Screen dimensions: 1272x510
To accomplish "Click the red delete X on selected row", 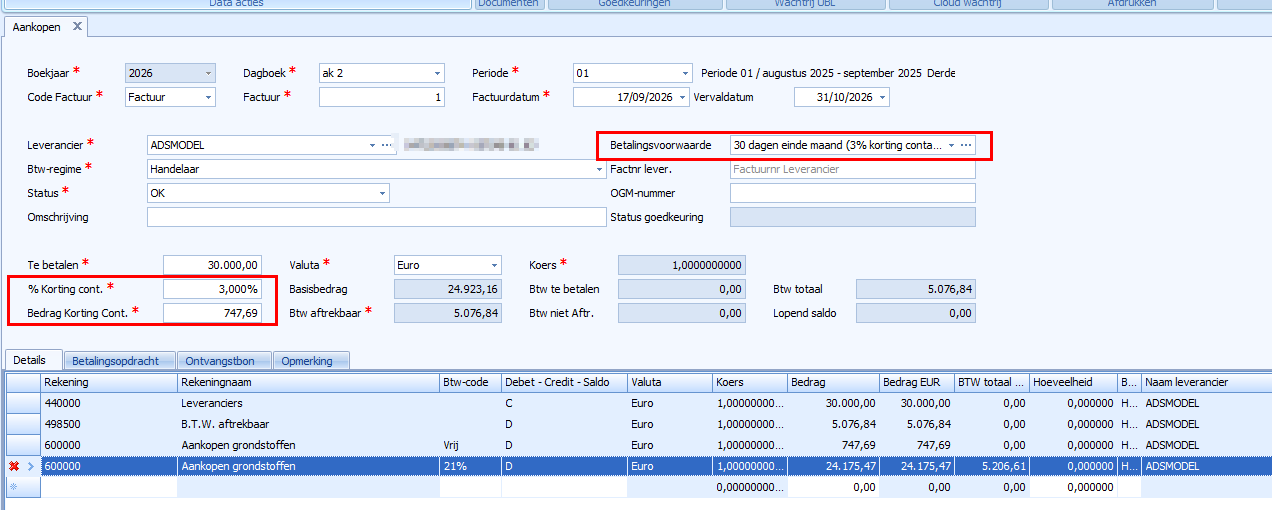I will [x=14, y=466].
